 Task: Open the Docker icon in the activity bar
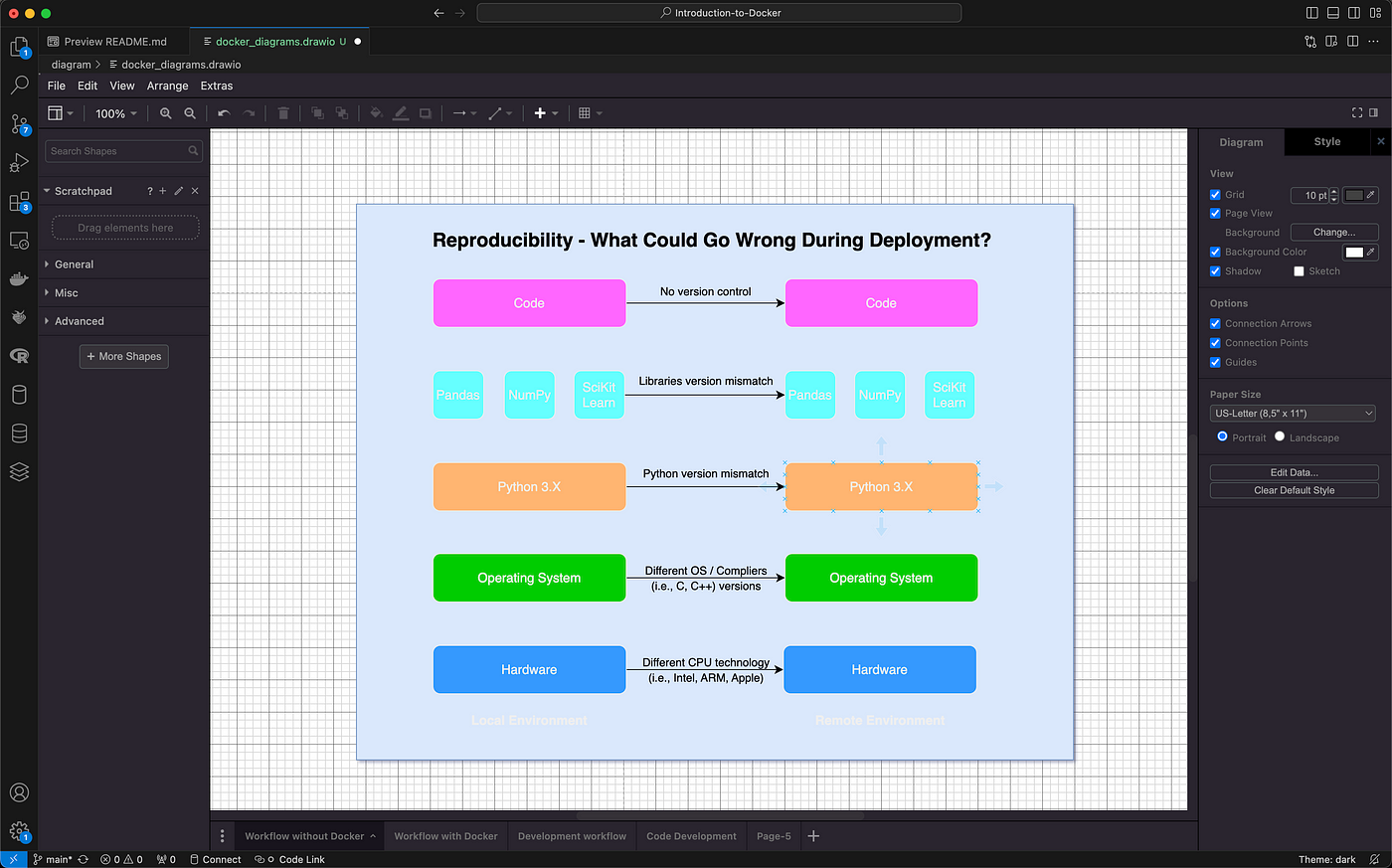19,279
